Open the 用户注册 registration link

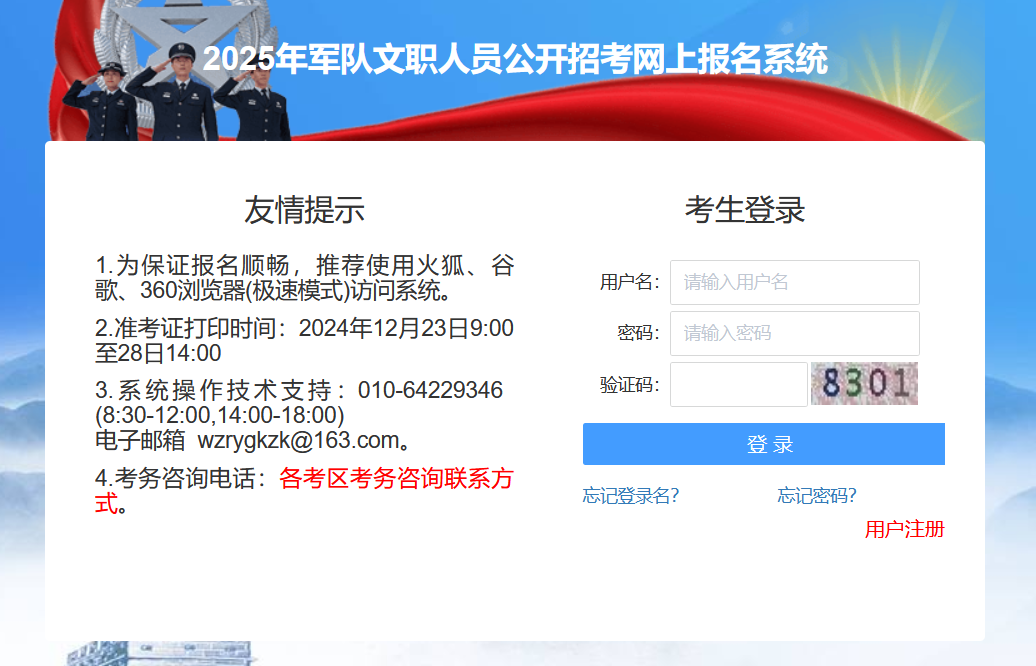pyautogui.click(x=905, y=529)
